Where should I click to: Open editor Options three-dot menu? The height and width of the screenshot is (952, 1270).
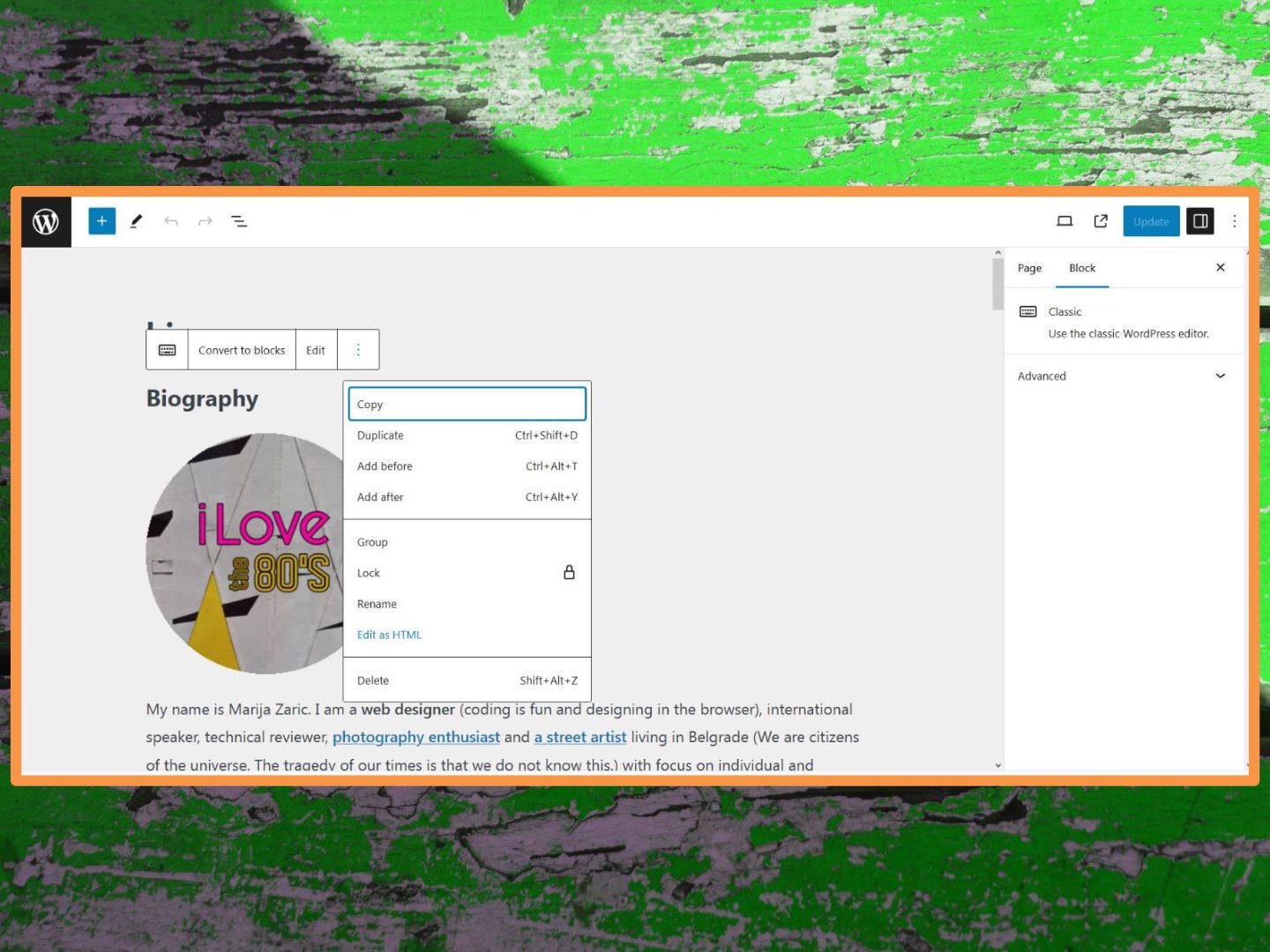(x=1235, y=221)
